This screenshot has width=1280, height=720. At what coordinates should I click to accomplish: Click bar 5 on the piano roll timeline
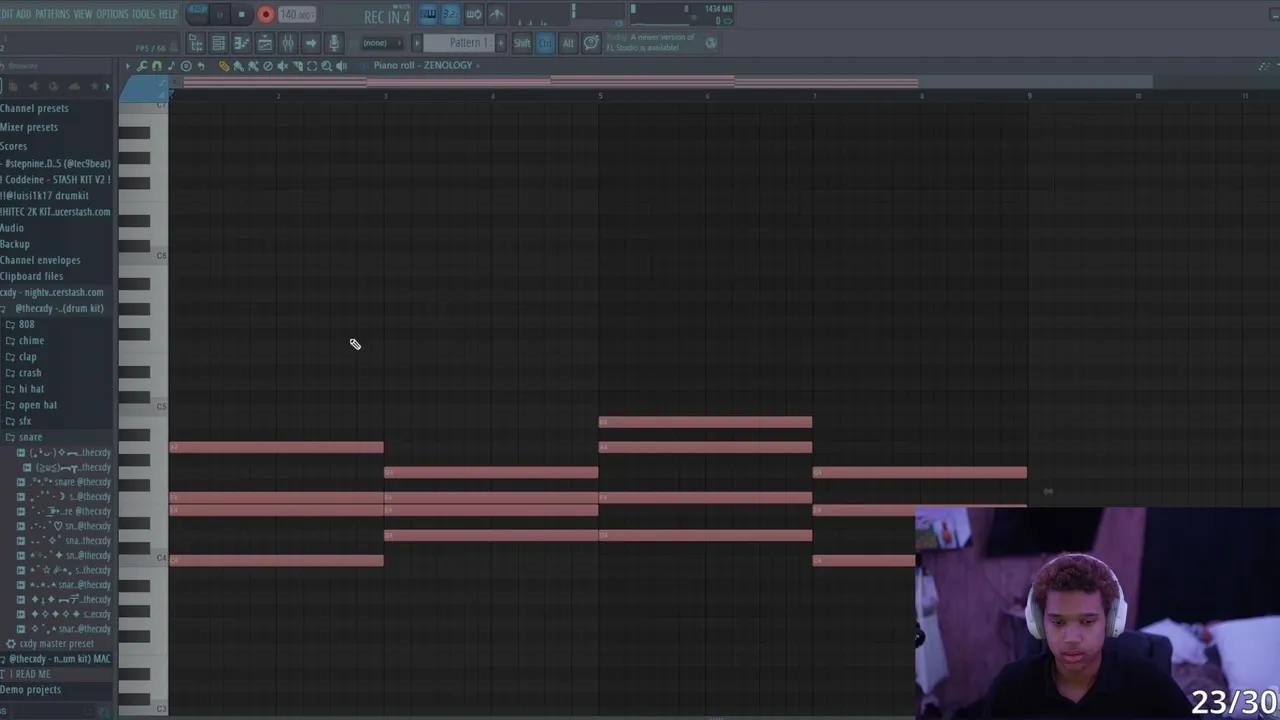pos(600,96)
